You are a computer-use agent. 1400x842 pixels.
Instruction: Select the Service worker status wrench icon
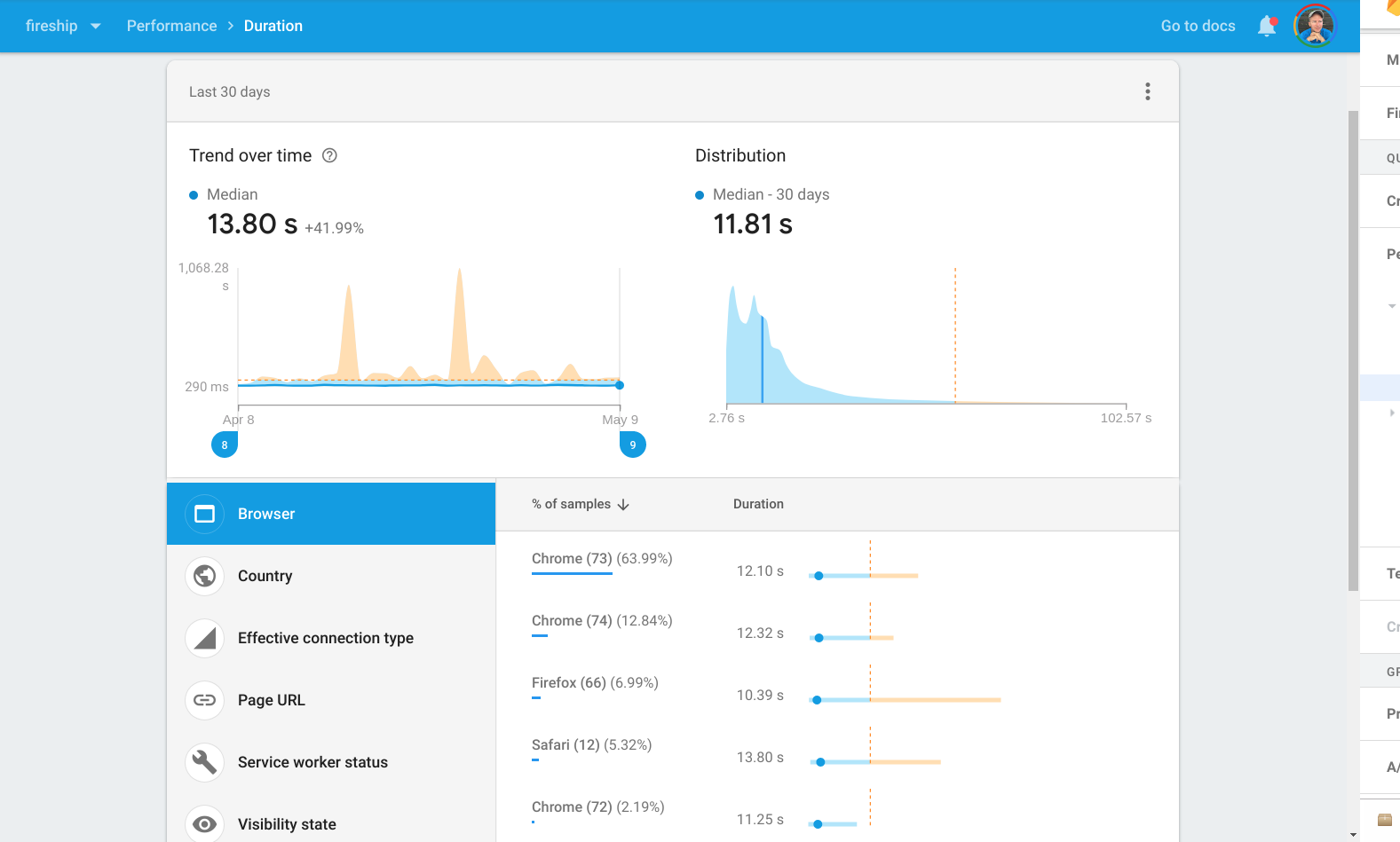coord(205,762)
